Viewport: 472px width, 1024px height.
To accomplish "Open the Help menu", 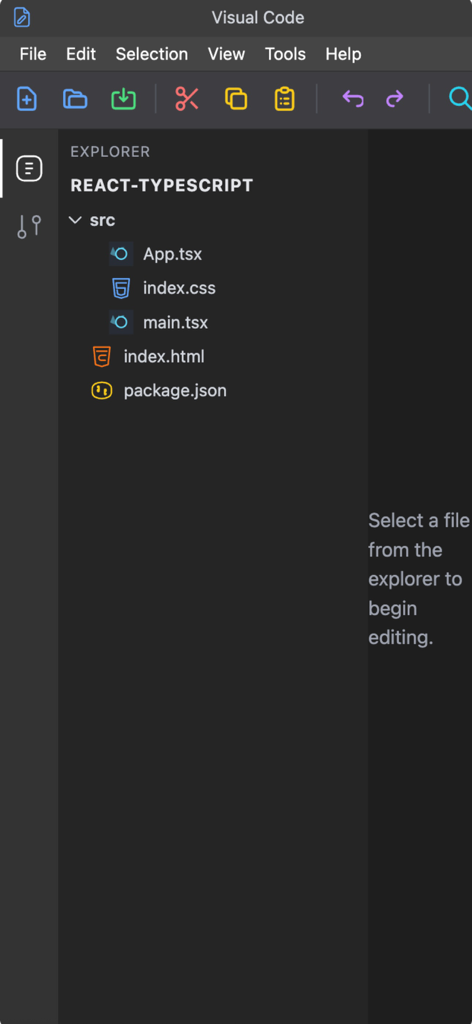I will (x=343, y=54).
